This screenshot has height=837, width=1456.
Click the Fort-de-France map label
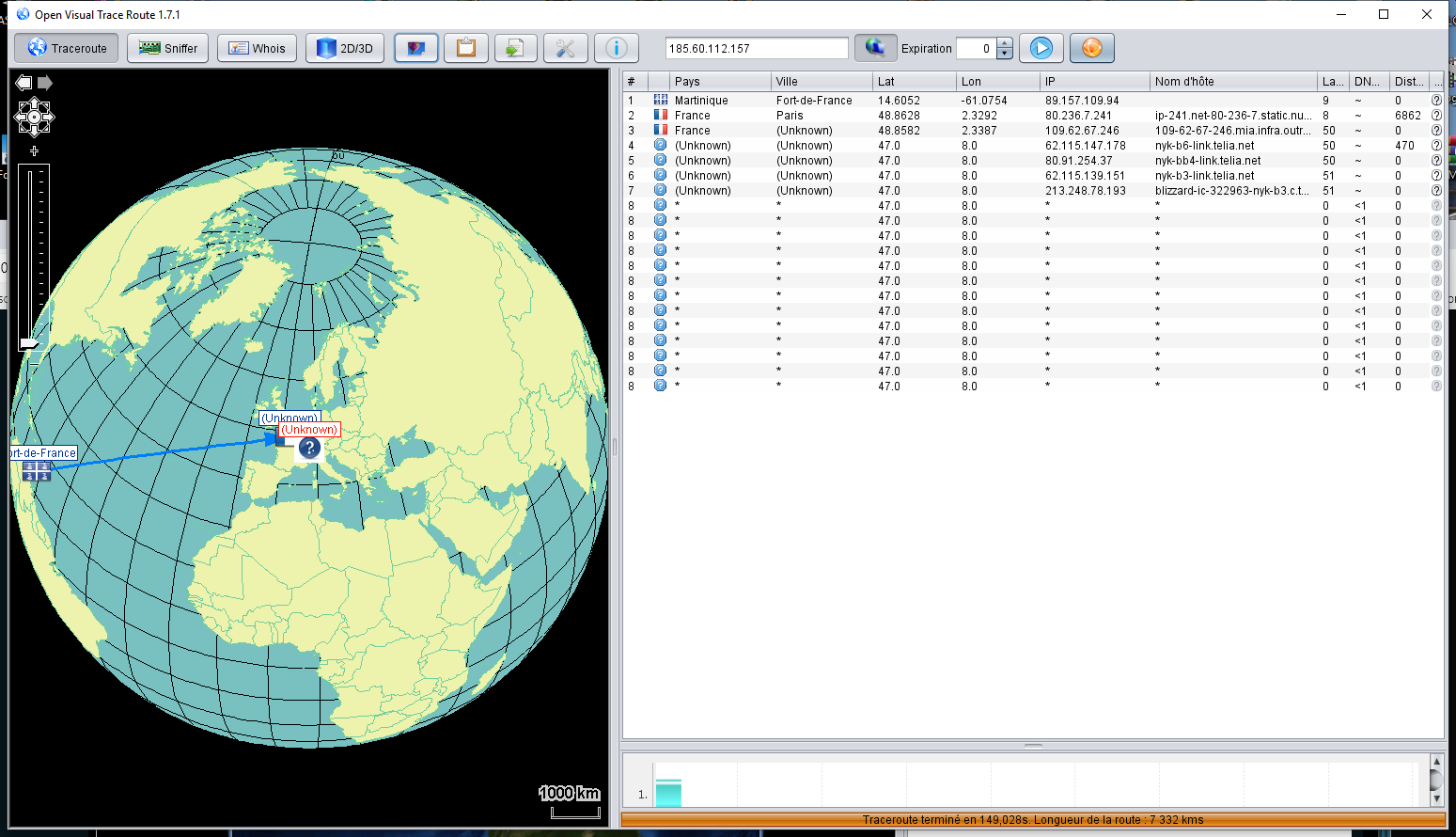(x=43, y=453)
